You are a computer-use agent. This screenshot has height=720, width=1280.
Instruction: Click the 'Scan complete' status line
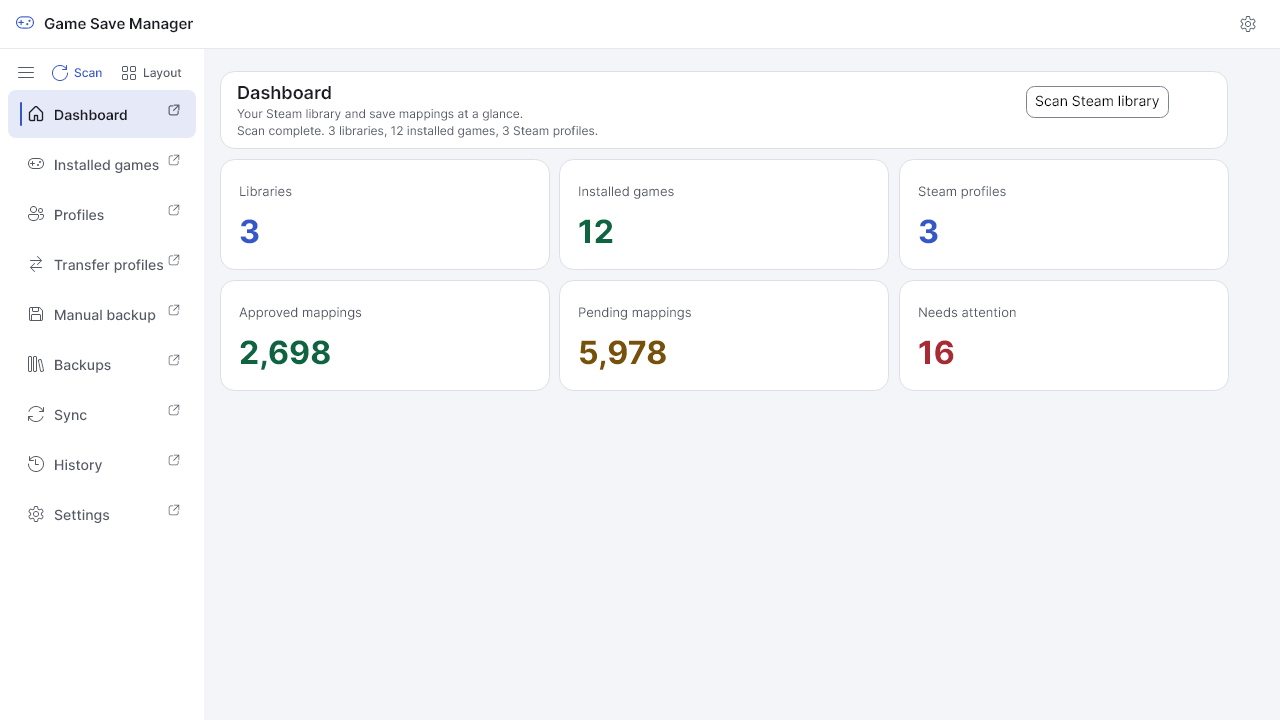coord(417,131)
